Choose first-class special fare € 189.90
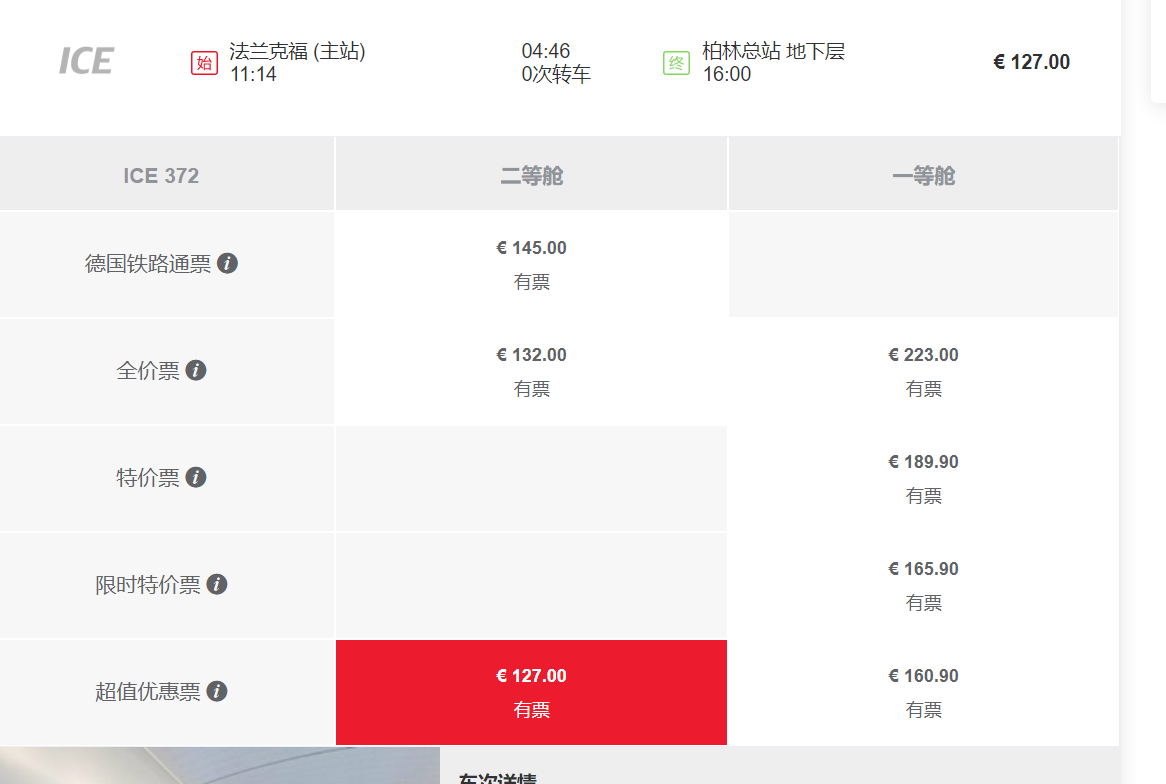The height and width of the screenshot is (784, 1166). point(923,479)
